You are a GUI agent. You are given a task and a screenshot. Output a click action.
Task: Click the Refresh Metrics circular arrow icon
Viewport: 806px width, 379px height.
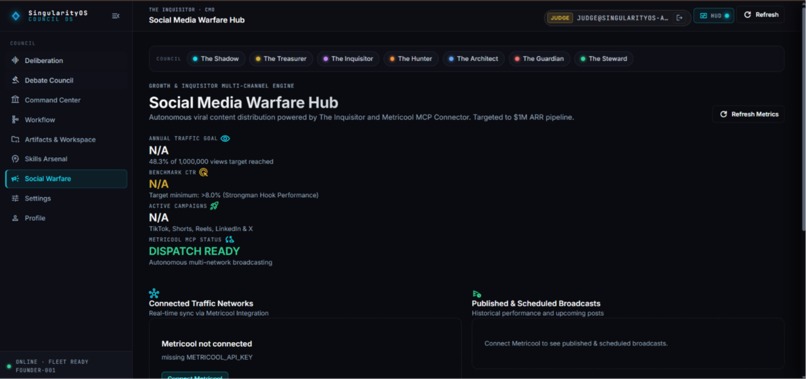click(x=723, y=114)
